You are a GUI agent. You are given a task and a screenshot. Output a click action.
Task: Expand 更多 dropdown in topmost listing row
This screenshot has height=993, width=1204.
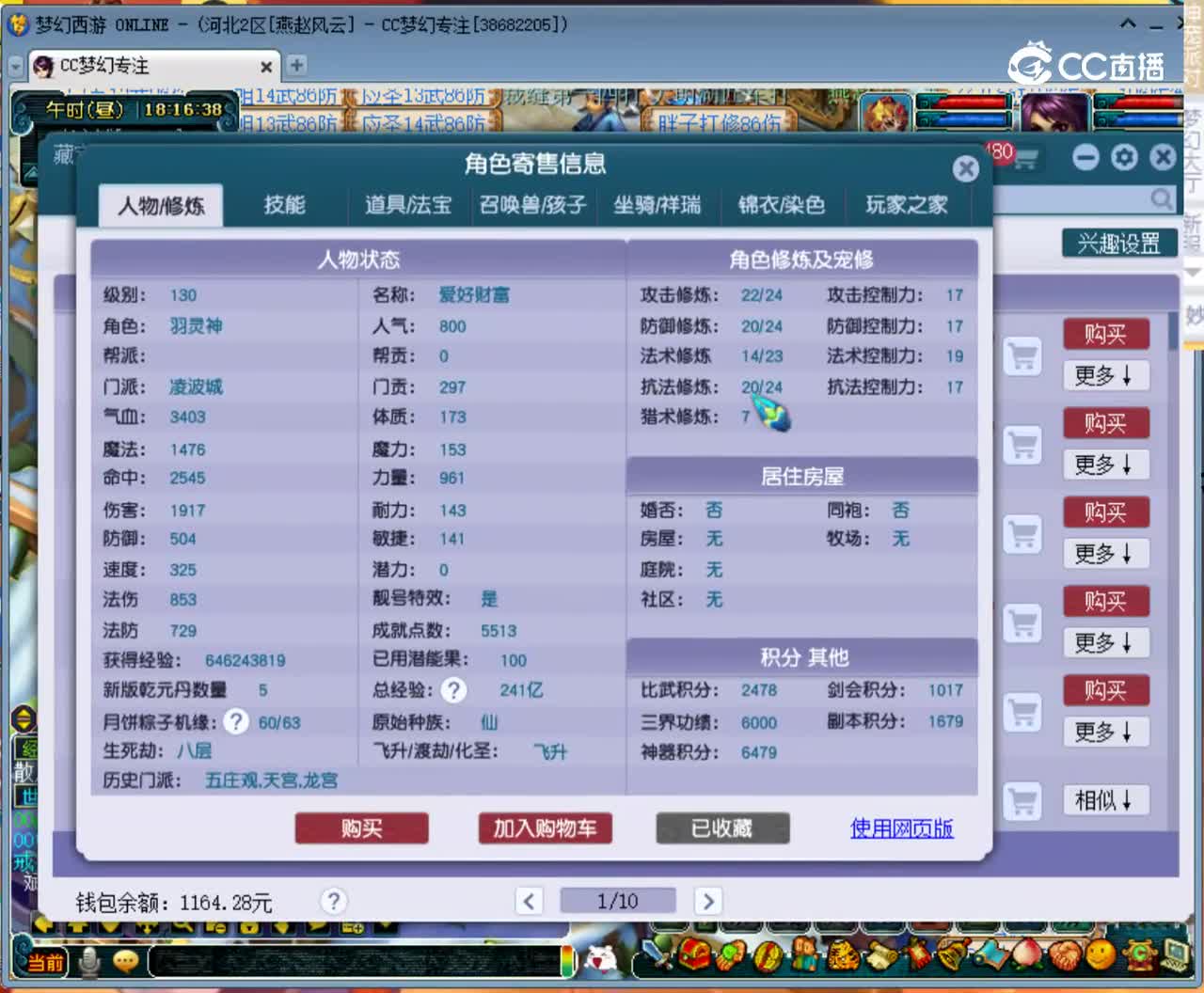tap(1105, 375)
